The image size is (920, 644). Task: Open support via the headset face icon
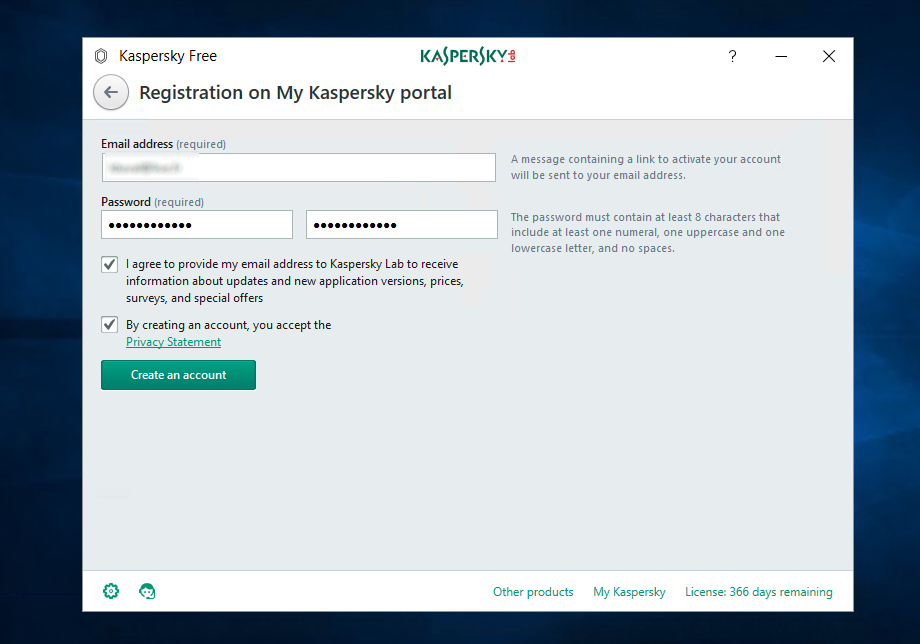147,591
